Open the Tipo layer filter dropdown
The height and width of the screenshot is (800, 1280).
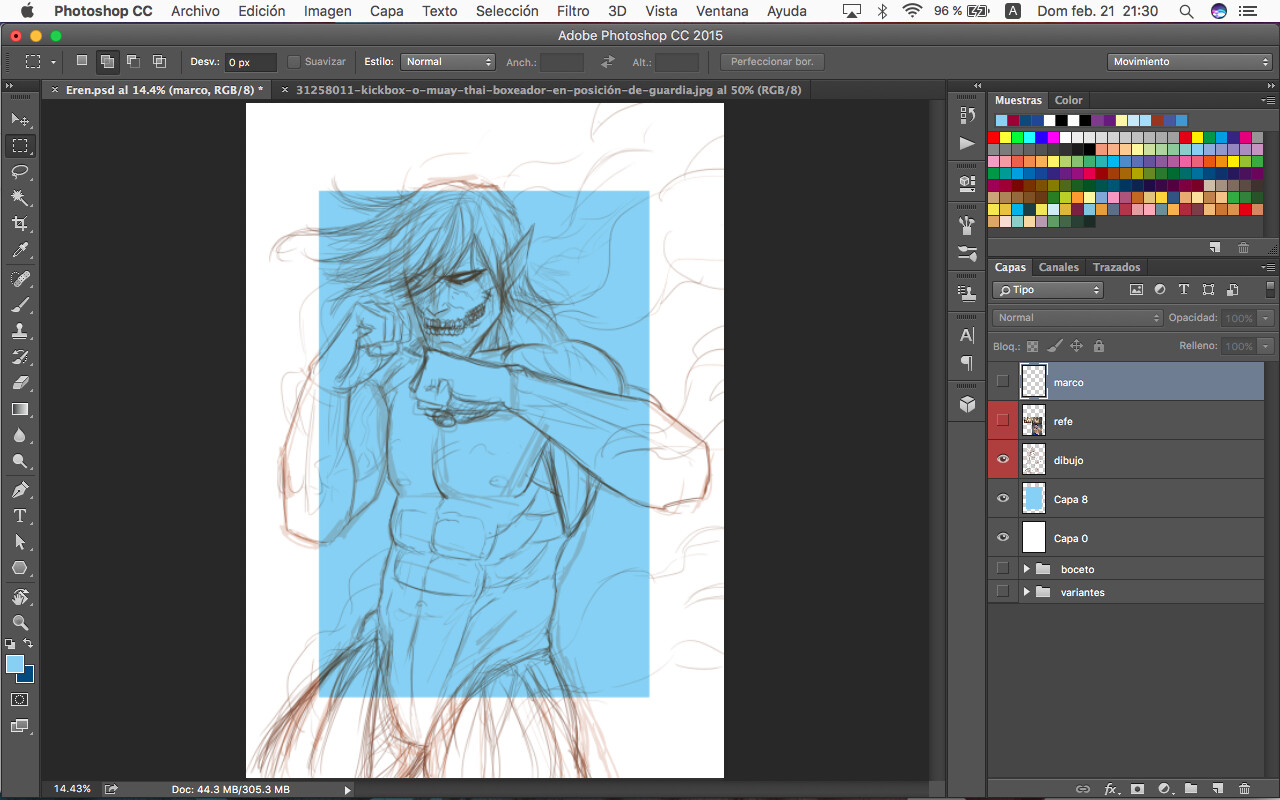point(1047,290)
